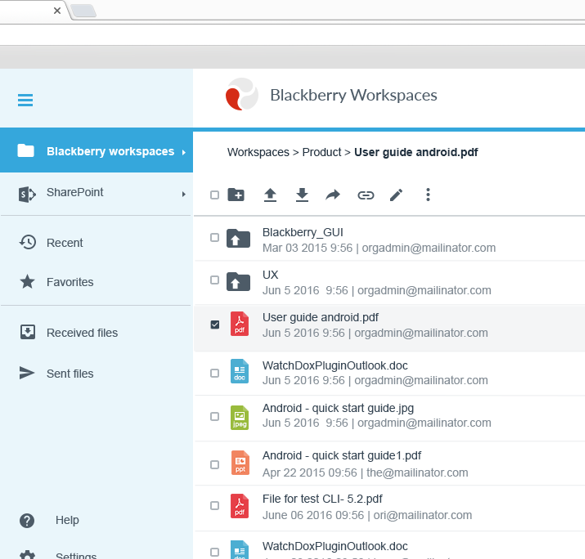This screenshot has width=585, height=559.
Task: Check the Android - quick start guide1.pdf checkbox
Action: click(x=215, y=465)
